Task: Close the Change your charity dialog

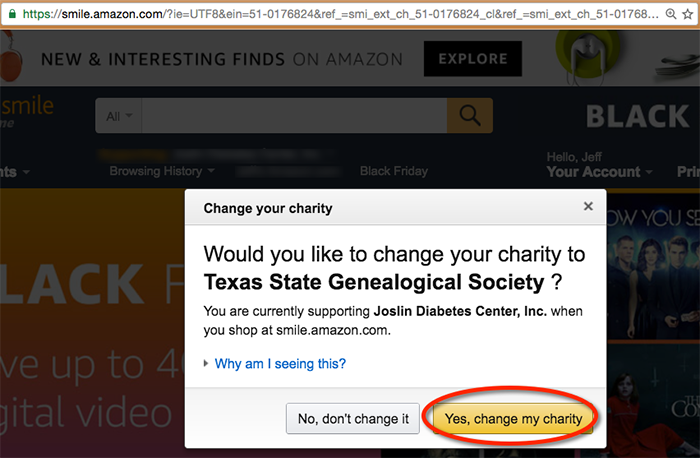Action: (588, 207)
